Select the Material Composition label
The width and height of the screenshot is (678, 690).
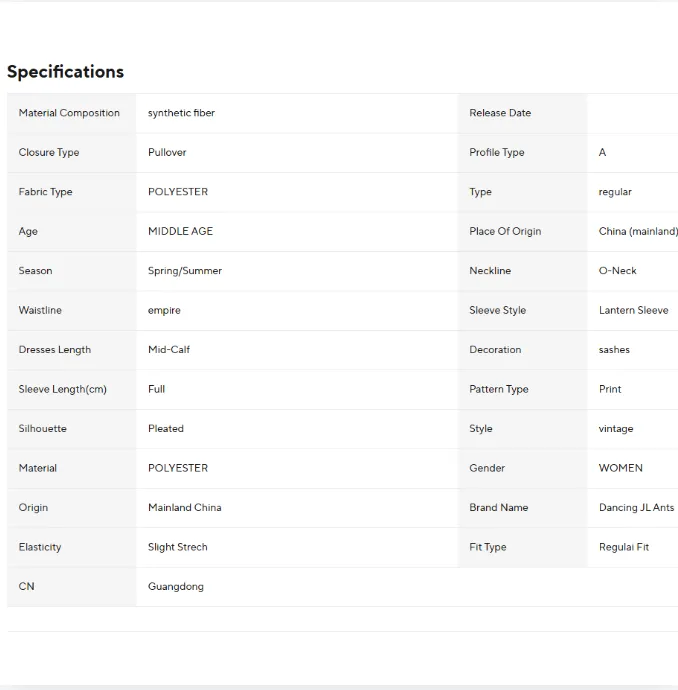(69, 113)
